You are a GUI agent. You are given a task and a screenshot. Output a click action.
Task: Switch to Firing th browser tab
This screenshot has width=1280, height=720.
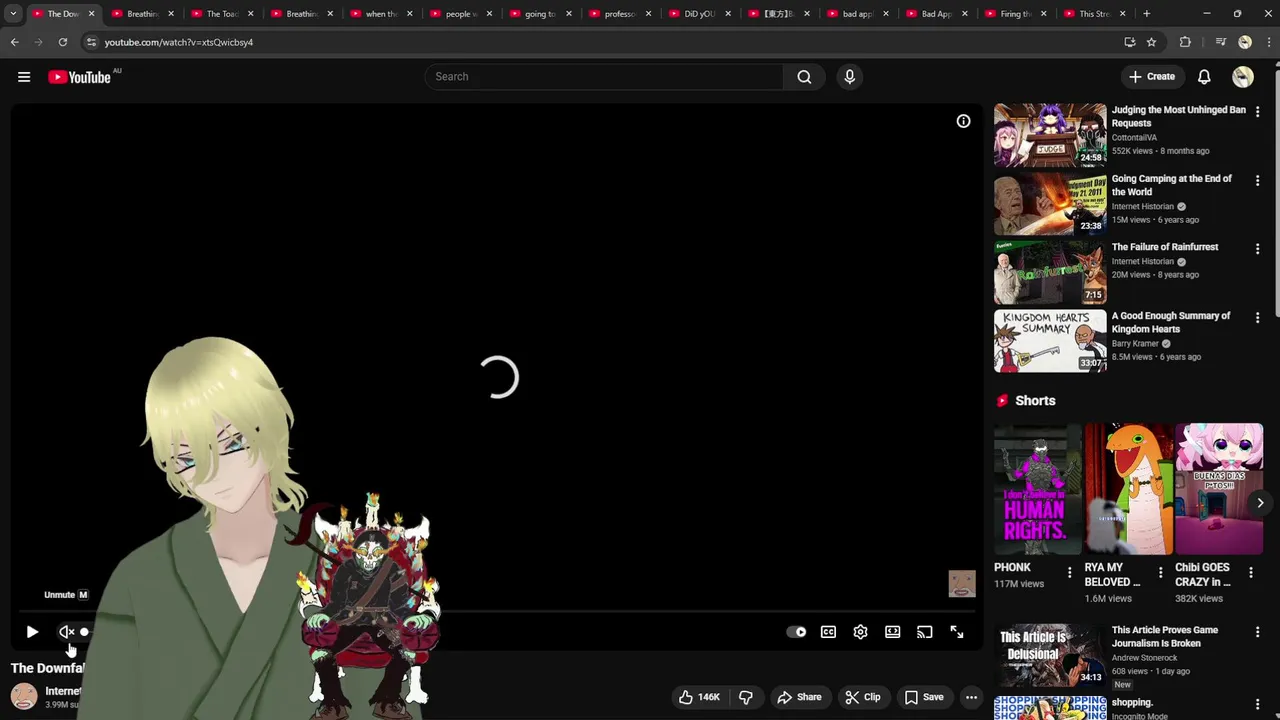click(1016, 14)
